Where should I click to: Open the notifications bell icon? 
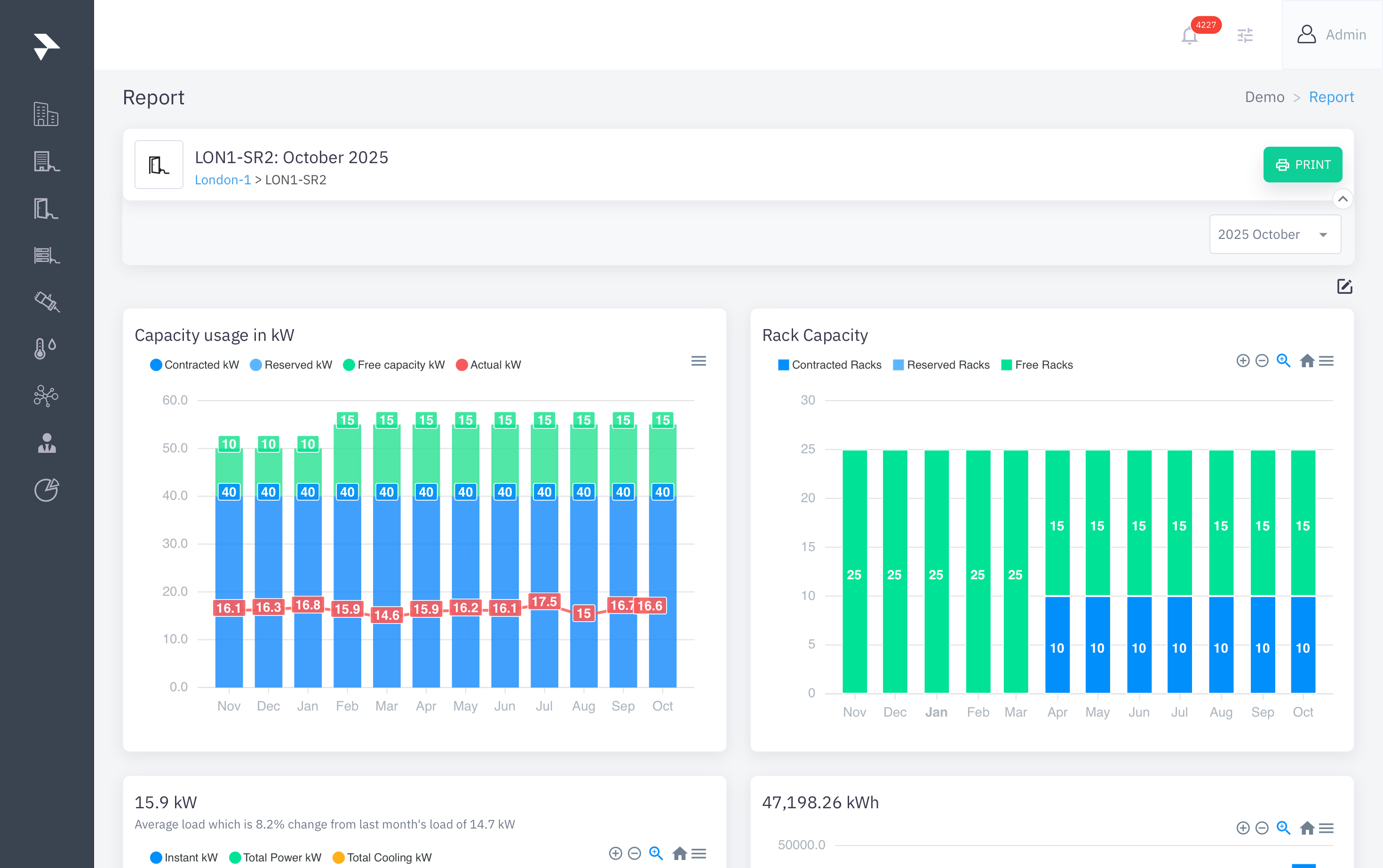[1189, 36]
